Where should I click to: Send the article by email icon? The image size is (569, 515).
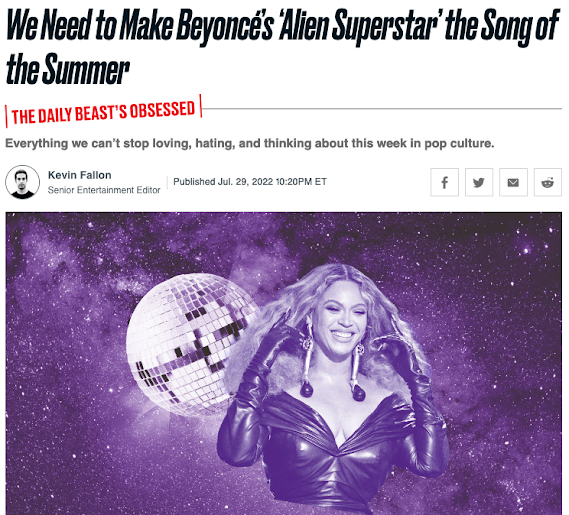[513, 182]
